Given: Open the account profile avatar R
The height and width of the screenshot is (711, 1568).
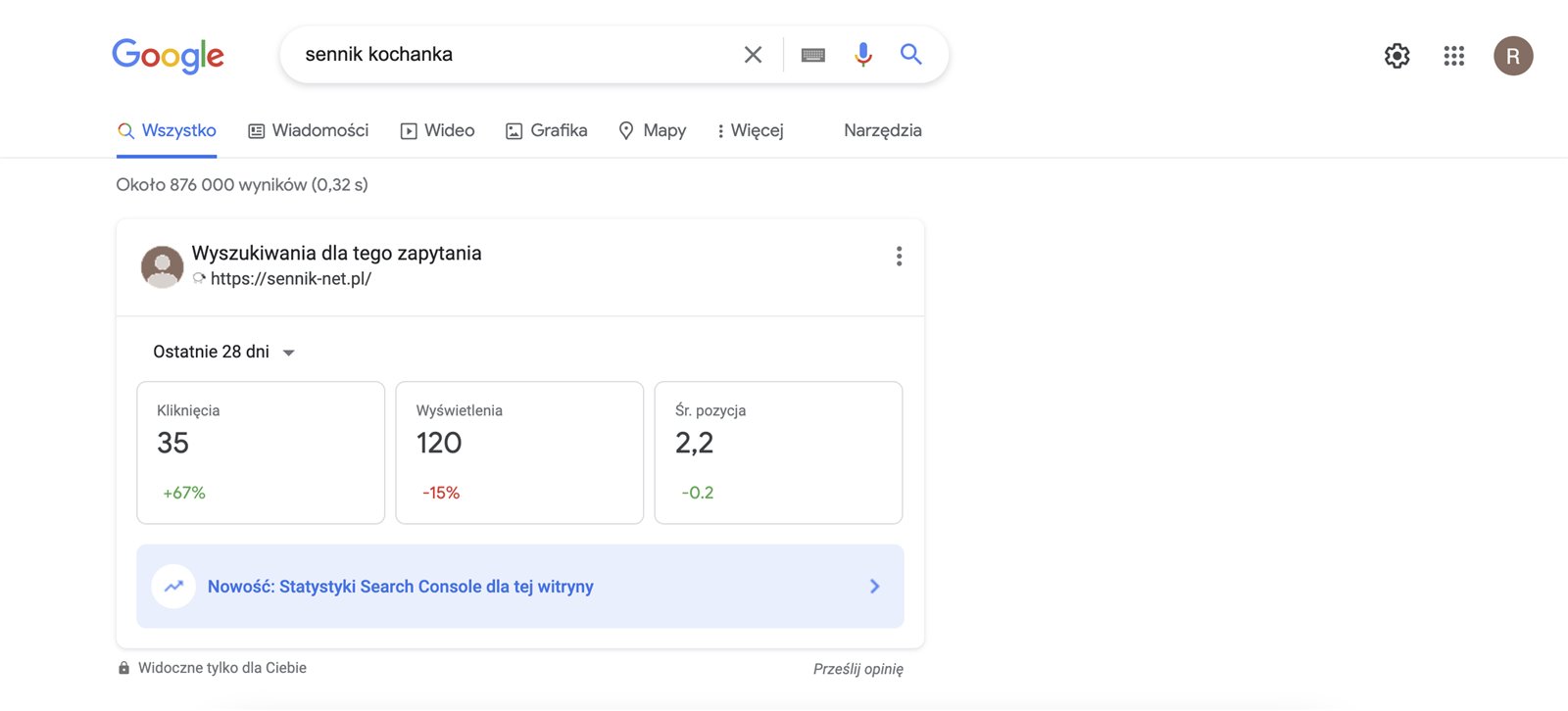Looking at the screenshot, I should (x=1512, y=56).
